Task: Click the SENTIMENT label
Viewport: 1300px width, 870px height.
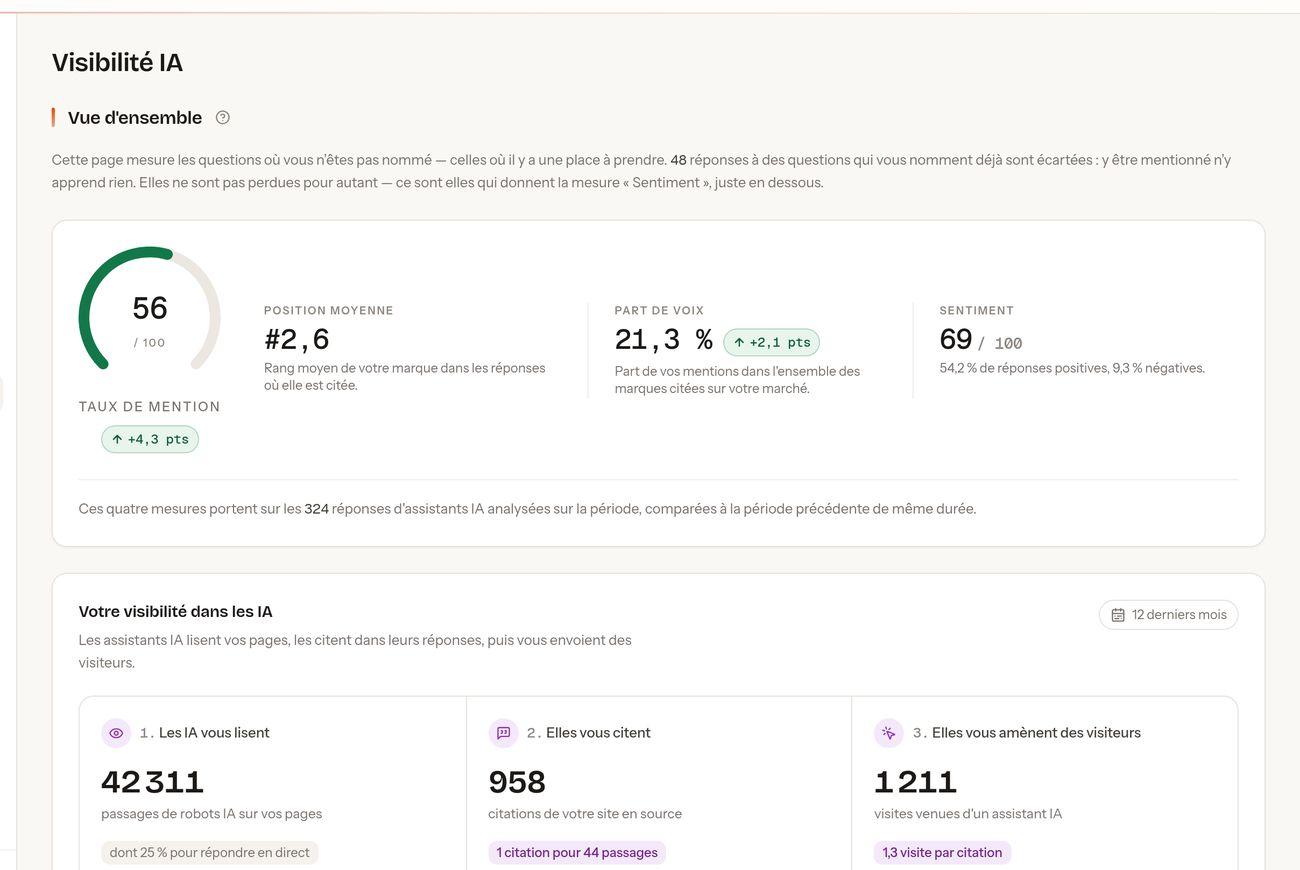Action: click(977, 311)
